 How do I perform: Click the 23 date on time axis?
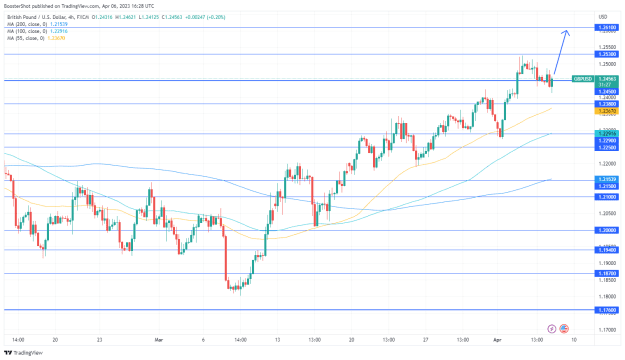click(x=100, y=340)
